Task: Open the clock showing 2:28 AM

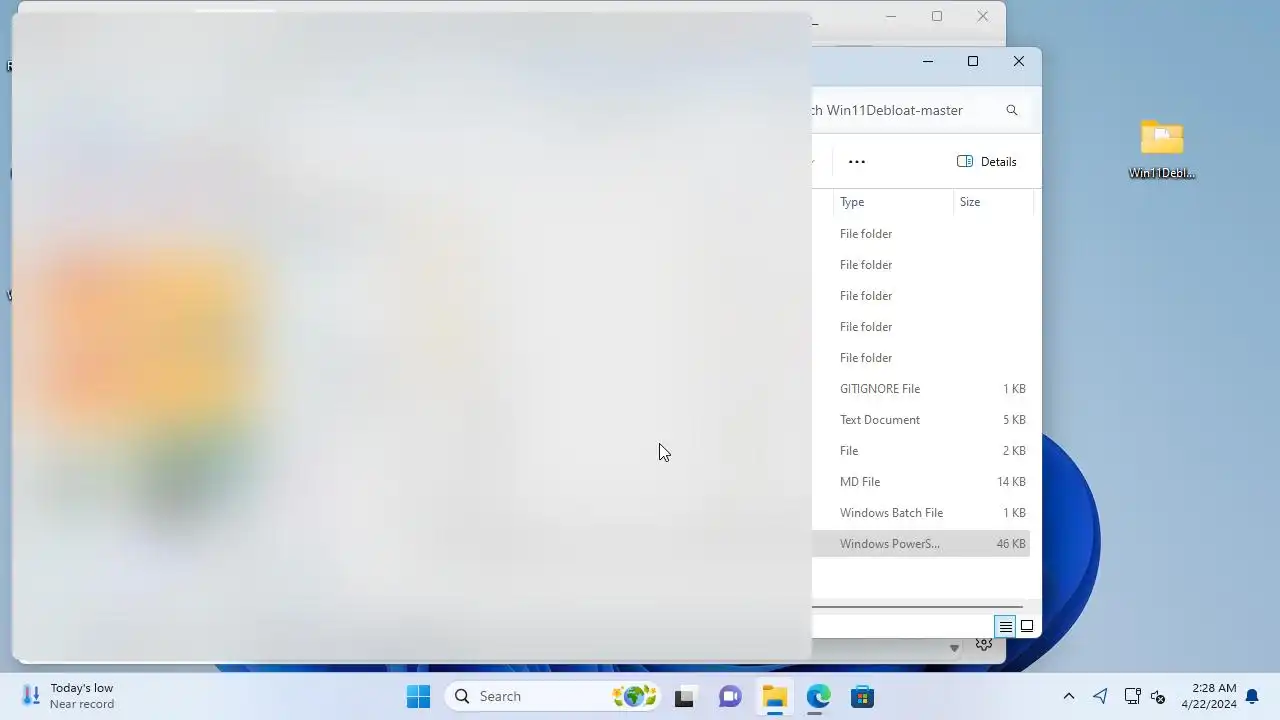Action: coord(1209,696)
